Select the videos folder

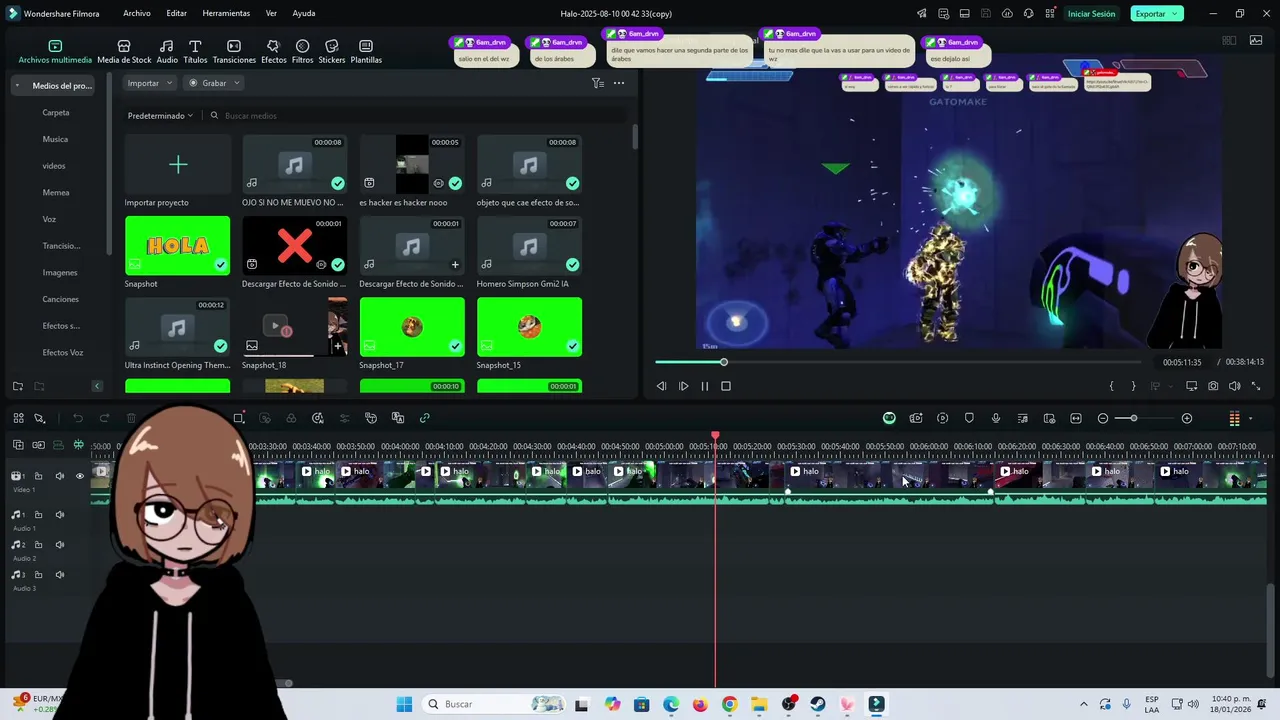click(54, 166)
